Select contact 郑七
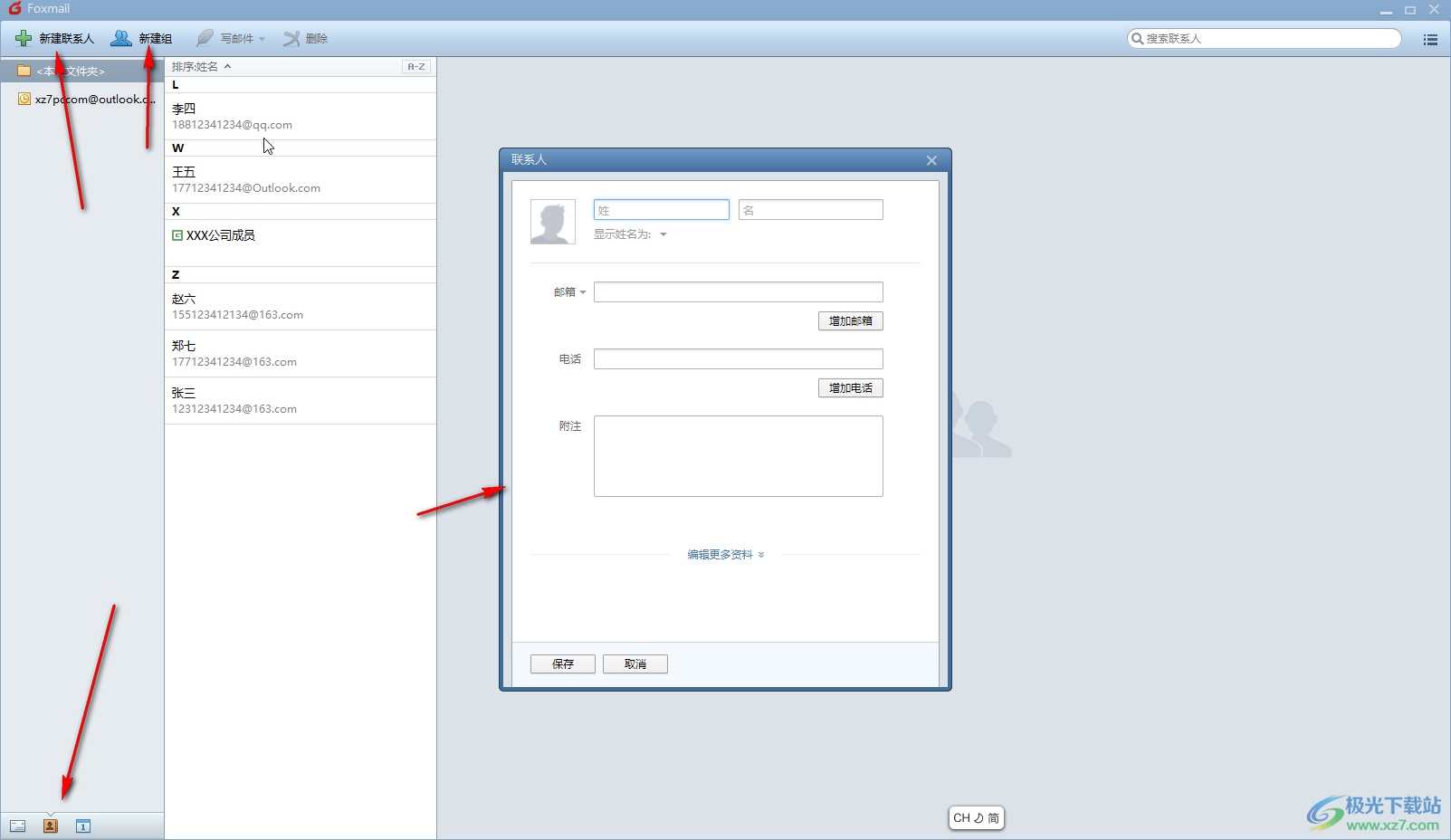This screenshot has width=1451, height=840. click(x=301, y=354)
